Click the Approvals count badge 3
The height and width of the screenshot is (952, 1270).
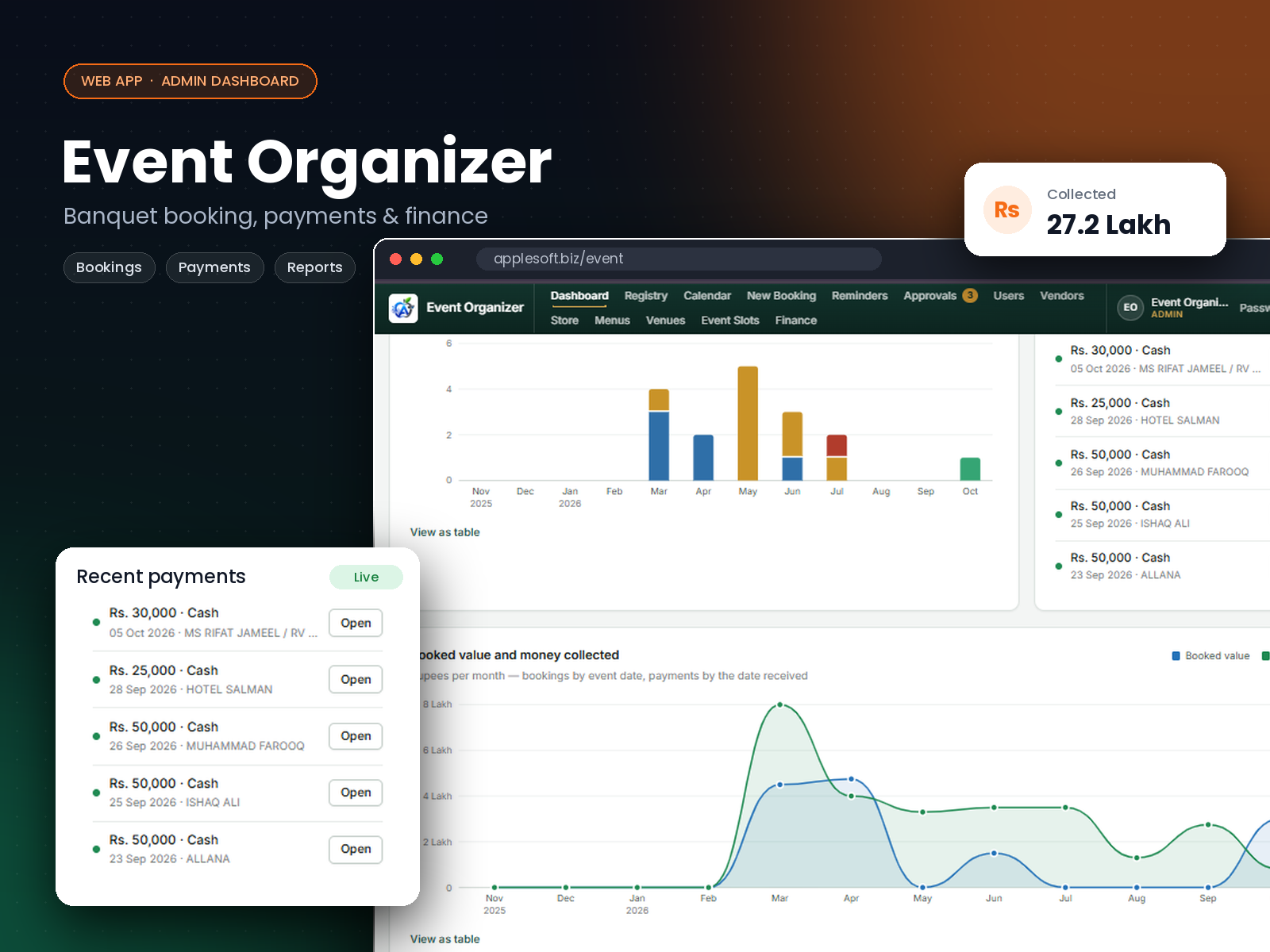[x=970, y=295]
